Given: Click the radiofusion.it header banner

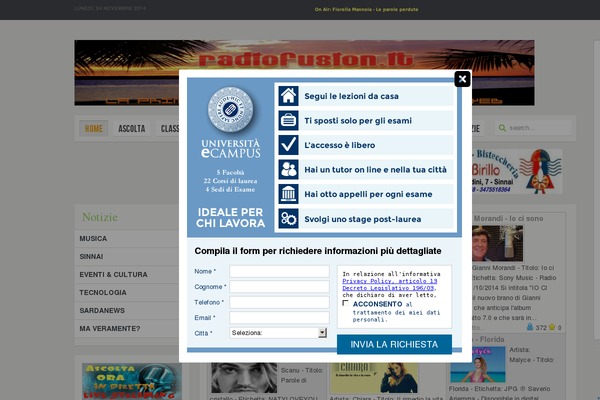Looking at the screenshot, I should click(x=304, y=73).
